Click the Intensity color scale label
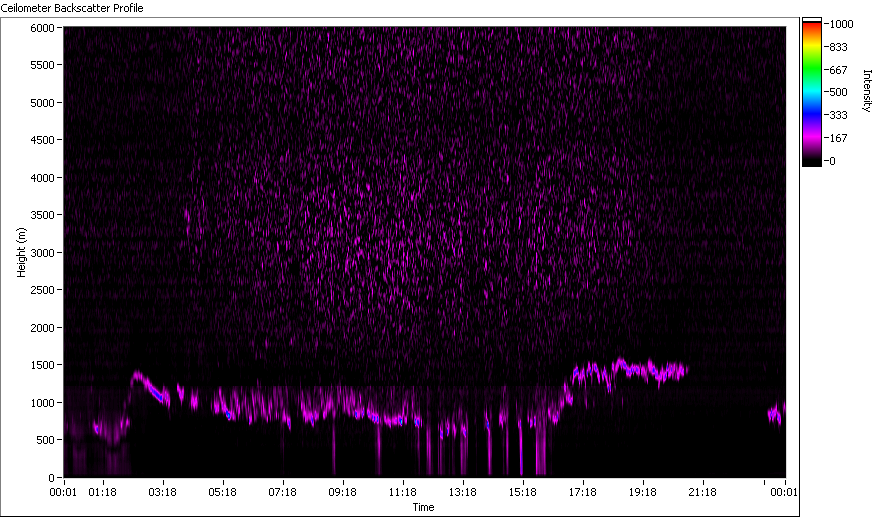Image resolution: width=876 pixels, height=517 pixels. [867, 91]
